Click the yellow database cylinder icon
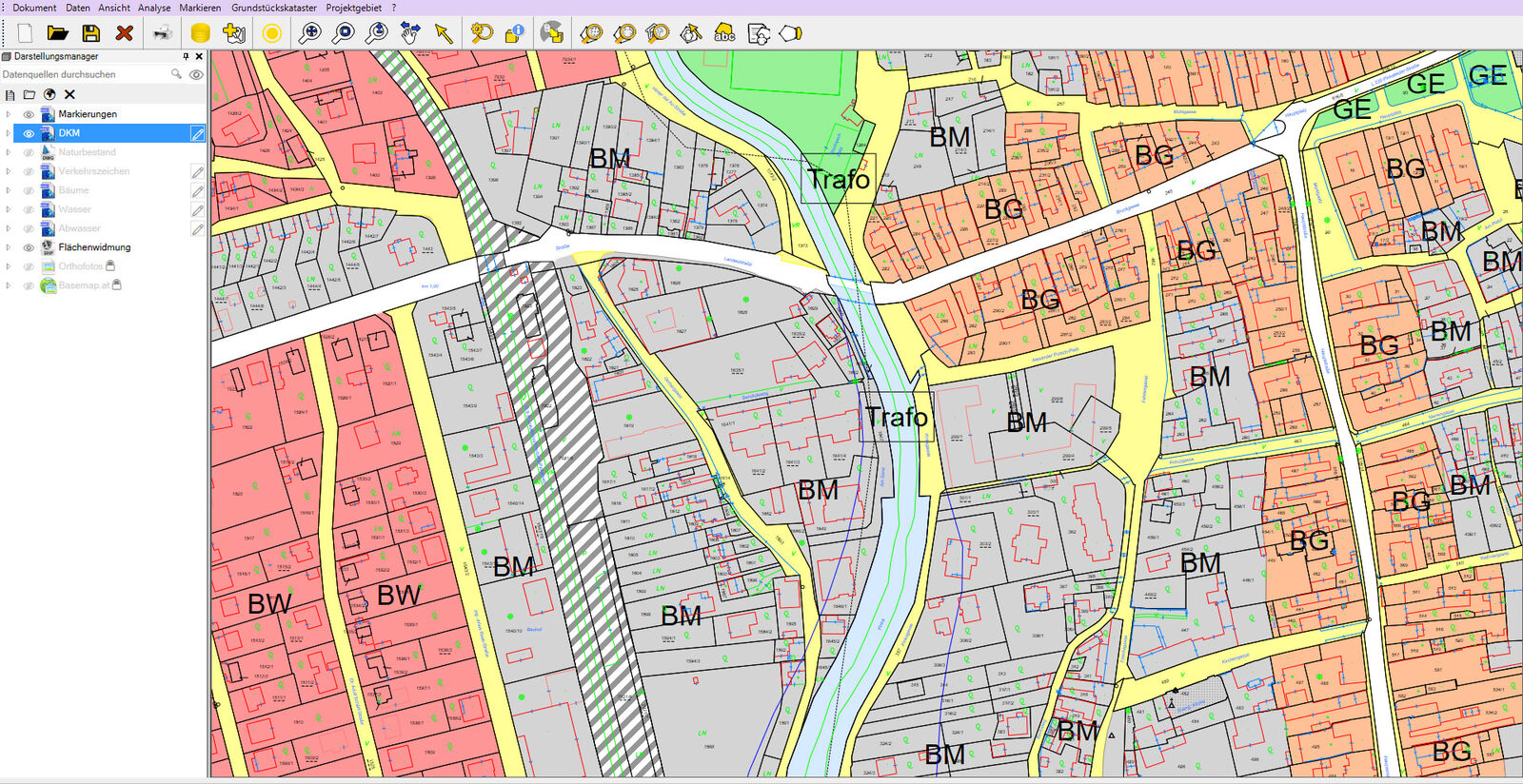The height and width of the screenshot is (784, 1523). pos(200,33)
